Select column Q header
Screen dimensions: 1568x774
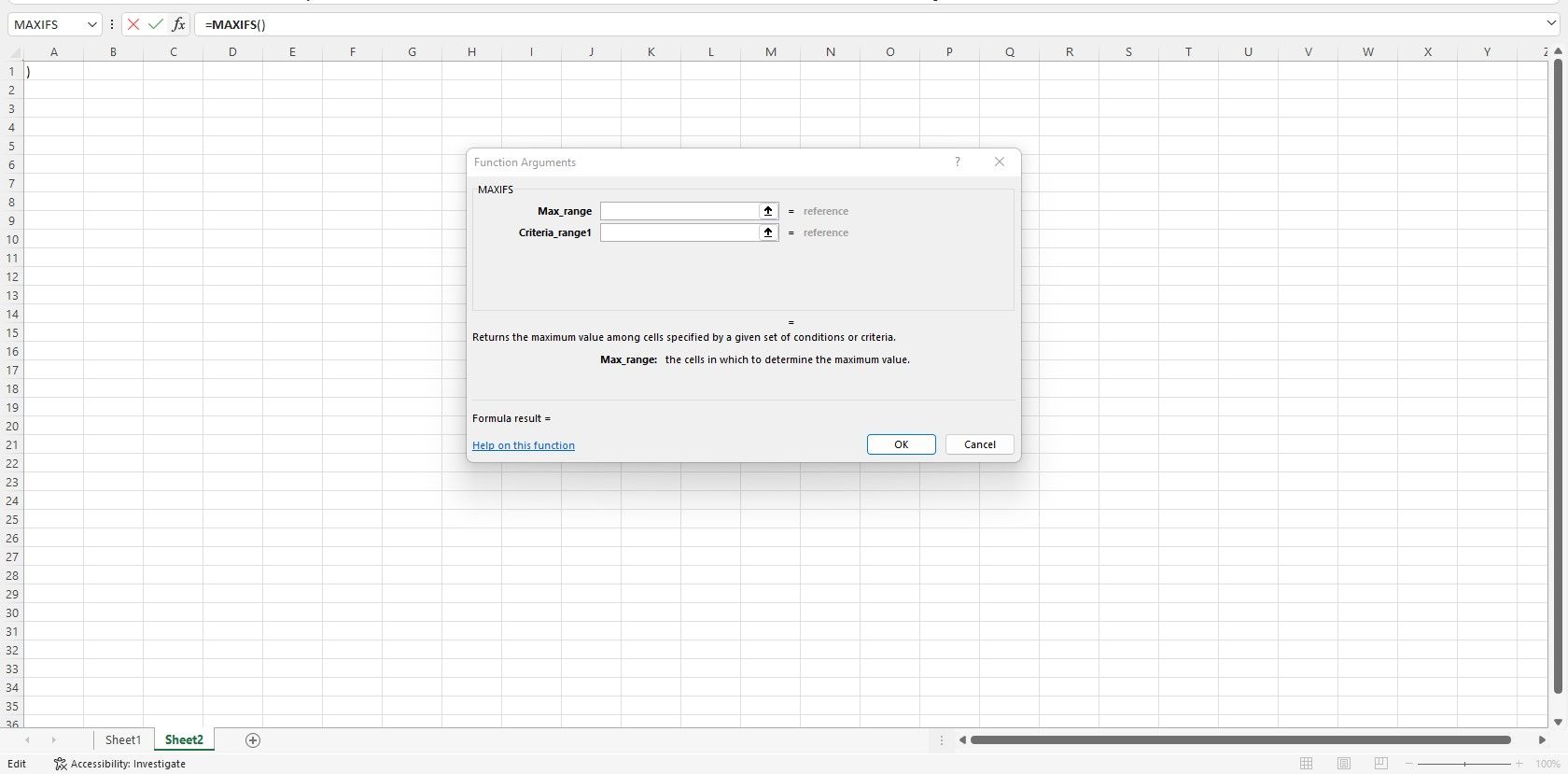pos(1009,51)
